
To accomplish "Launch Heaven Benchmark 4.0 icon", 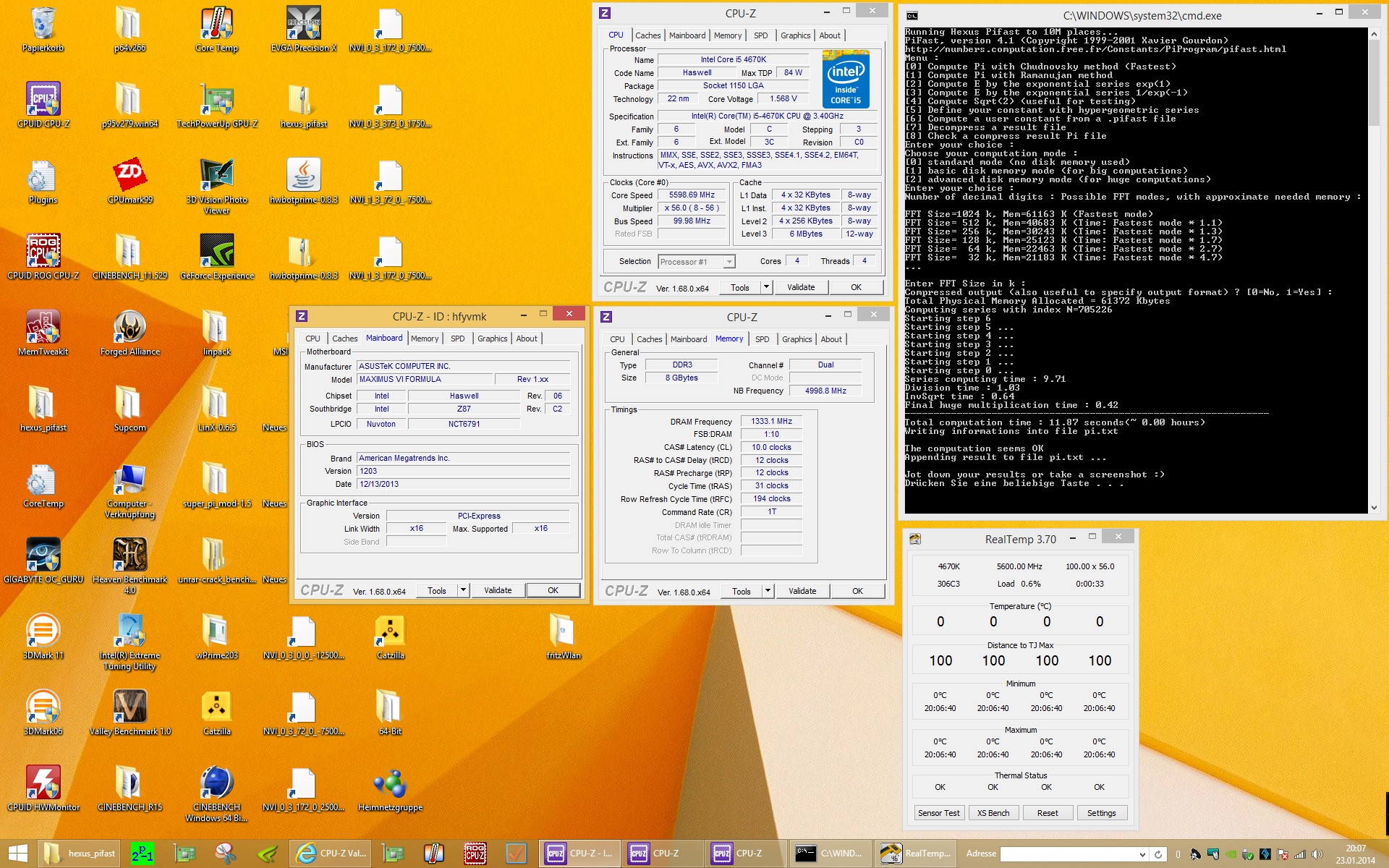I will click(130, 566).
